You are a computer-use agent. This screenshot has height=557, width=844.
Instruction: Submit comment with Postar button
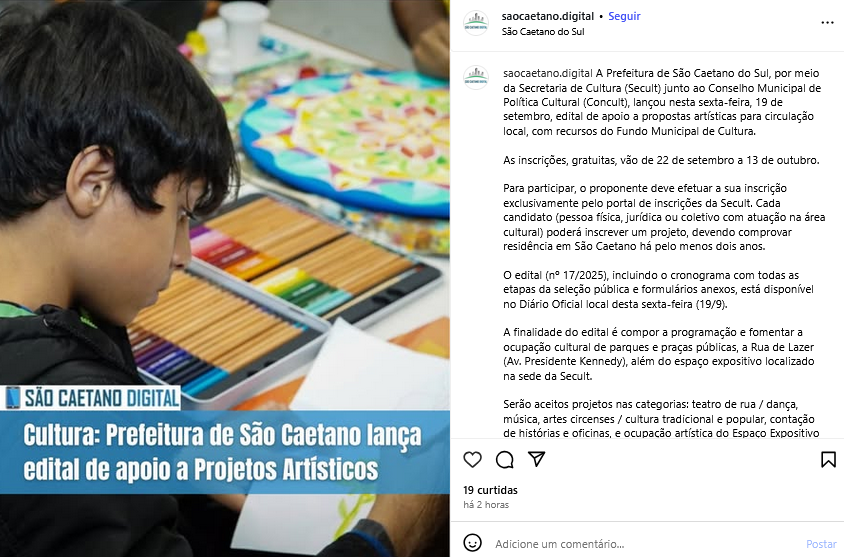(821, 544)
